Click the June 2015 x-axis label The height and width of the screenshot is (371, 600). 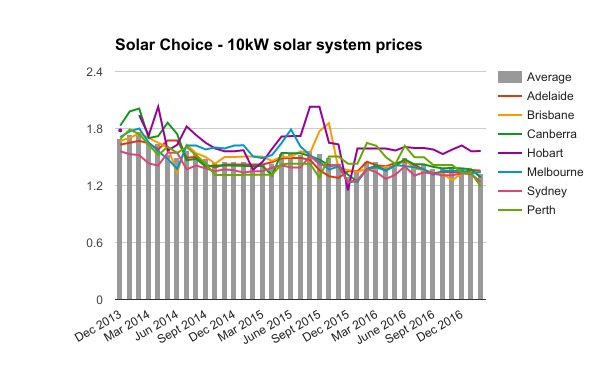click(x=268, y=326)
